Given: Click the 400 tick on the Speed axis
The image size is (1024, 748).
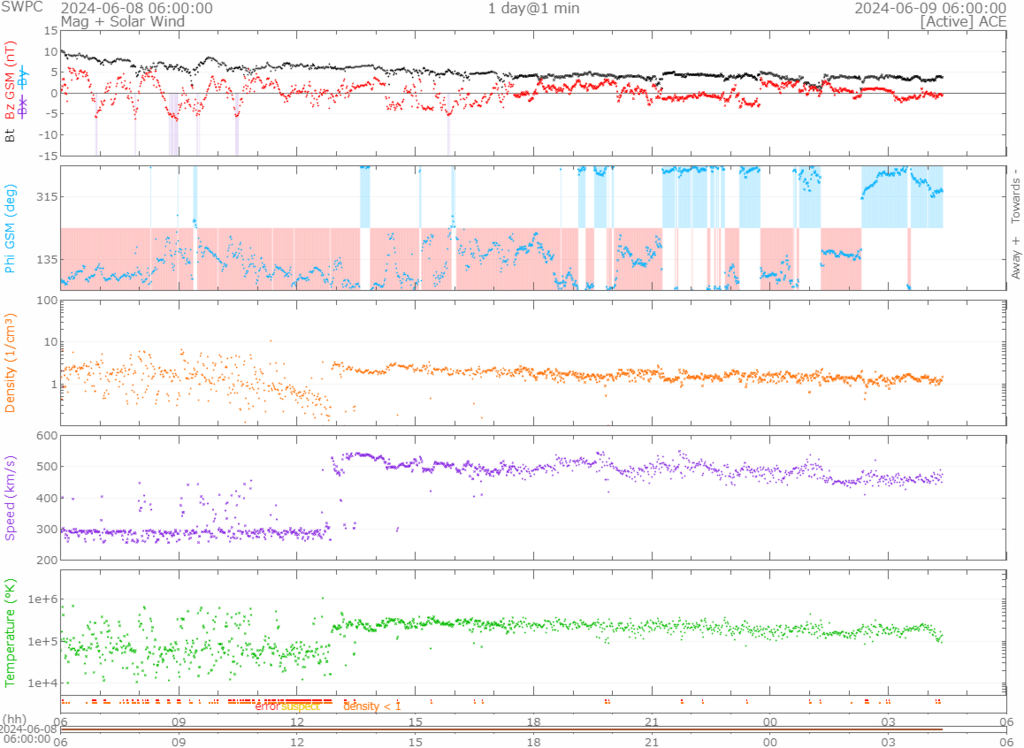Looking at the screenshot, I should tap(47, 498).
